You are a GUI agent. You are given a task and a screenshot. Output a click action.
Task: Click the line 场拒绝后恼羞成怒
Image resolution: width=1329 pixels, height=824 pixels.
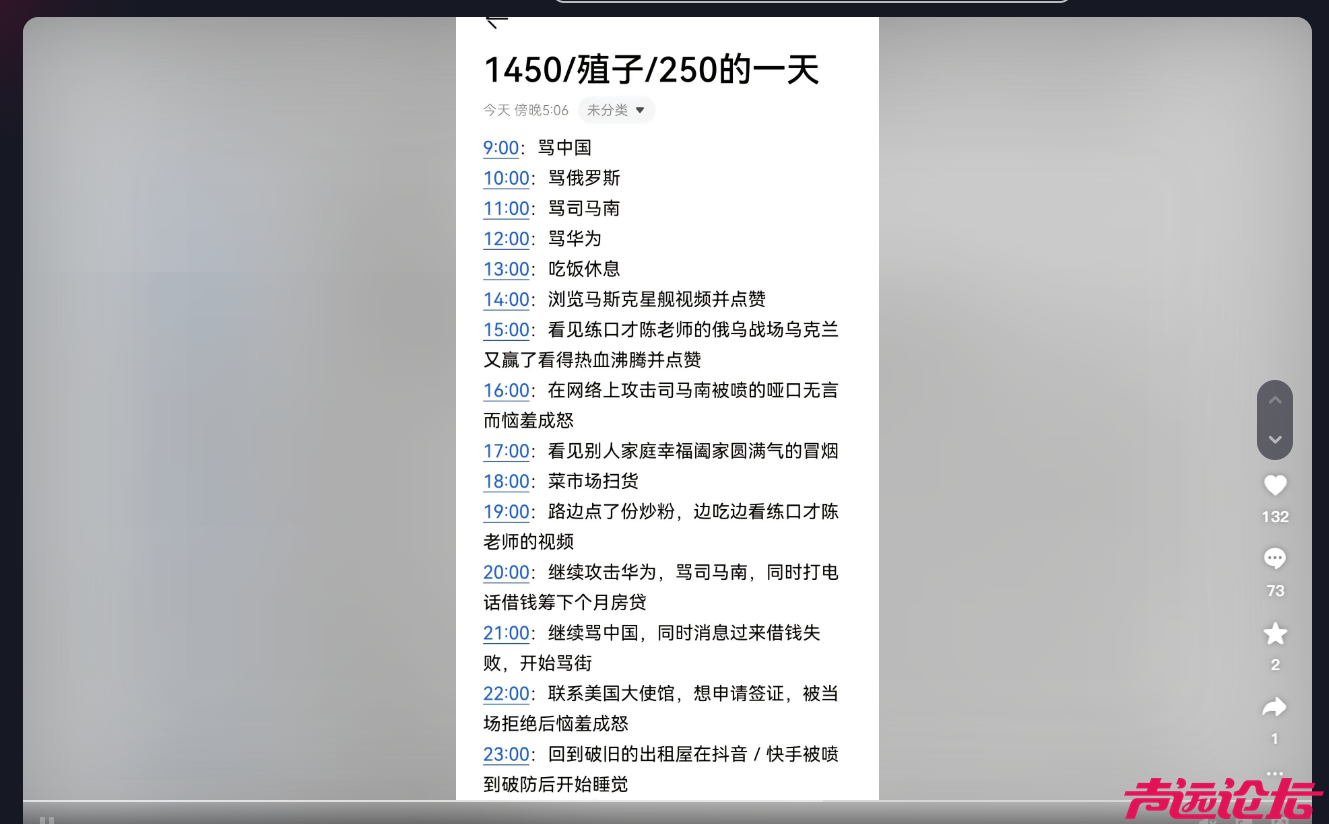point(556,723)
